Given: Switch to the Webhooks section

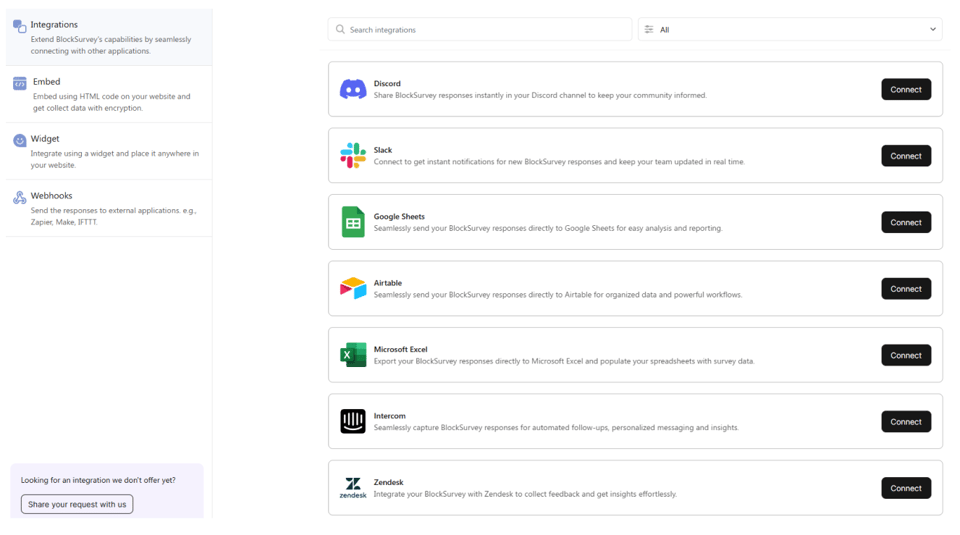Looking at the screenshot, I should point(109,208).
